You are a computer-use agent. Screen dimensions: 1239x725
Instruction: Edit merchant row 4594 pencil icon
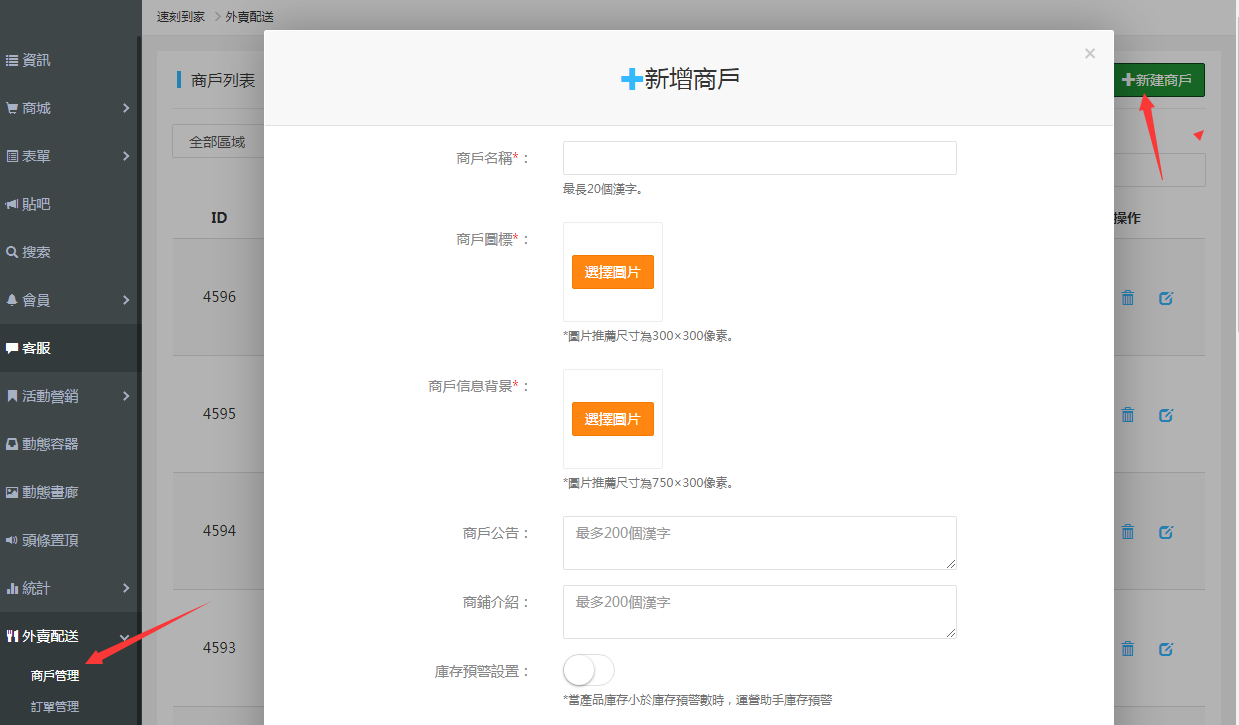click(x=1166, y=531)
